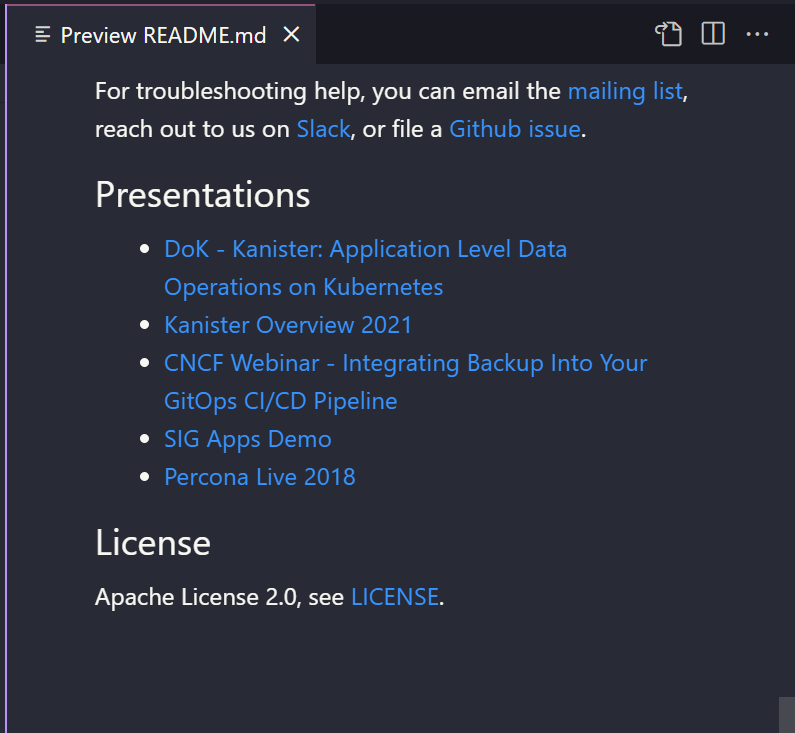Open the Percona Live 2018 link
The height and width of the screenshot is (733, 795).
point(260,477)
